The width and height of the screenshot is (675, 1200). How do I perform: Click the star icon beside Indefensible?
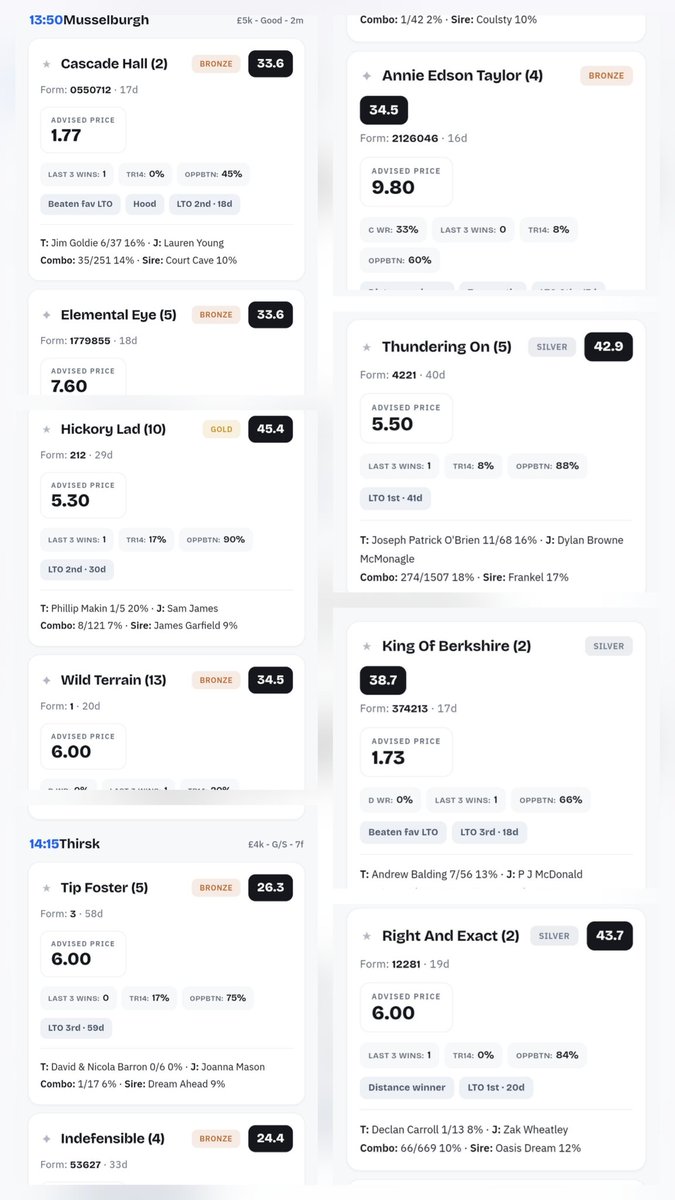click(x=46, y=1138)
